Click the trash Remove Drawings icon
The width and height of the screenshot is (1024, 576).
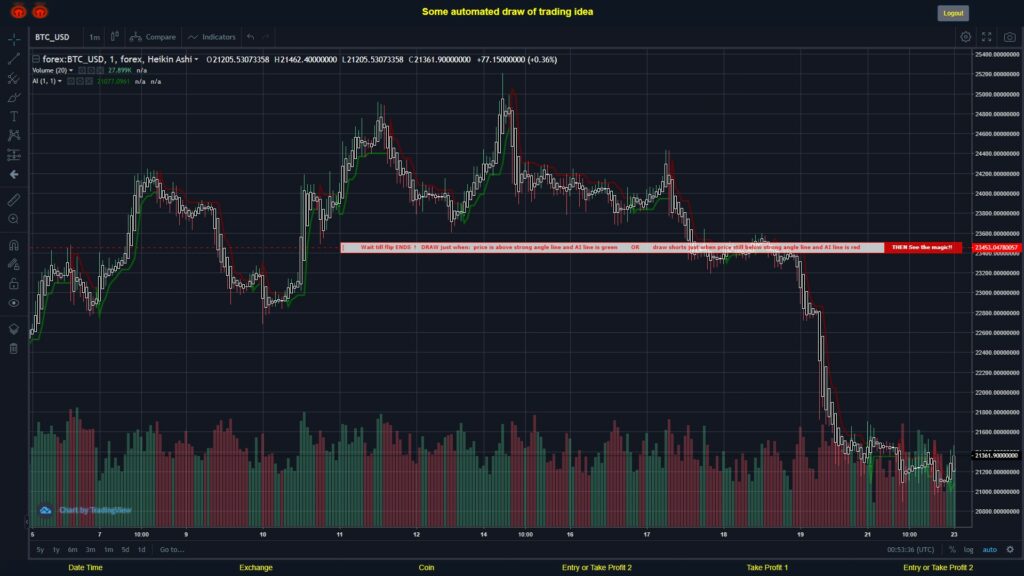coord(14,349)
